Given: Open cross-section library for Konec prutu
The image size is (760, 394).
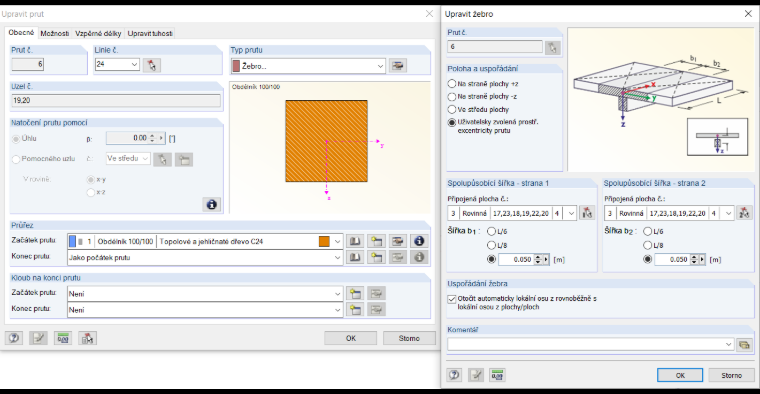Looking at the screenshot, I should [x=355, y=257].
